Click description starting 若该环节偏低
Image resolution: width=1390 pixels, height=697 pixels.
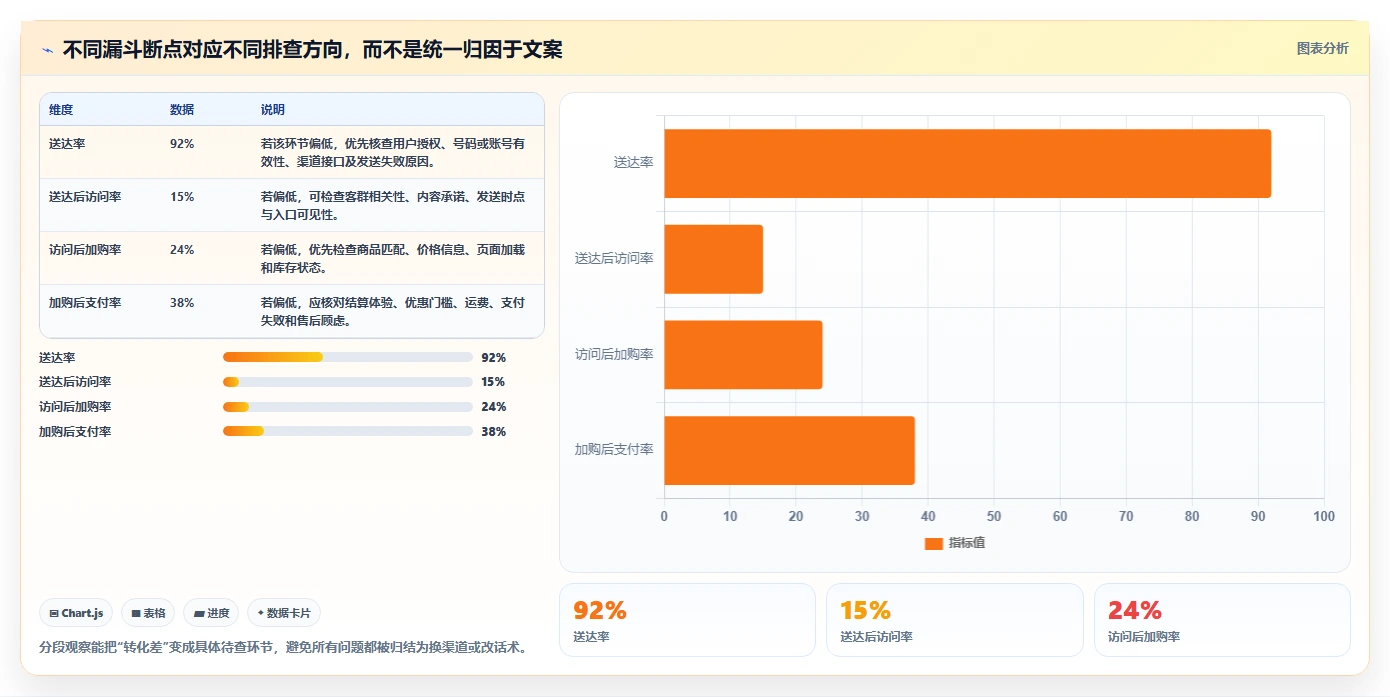[393, 152]
